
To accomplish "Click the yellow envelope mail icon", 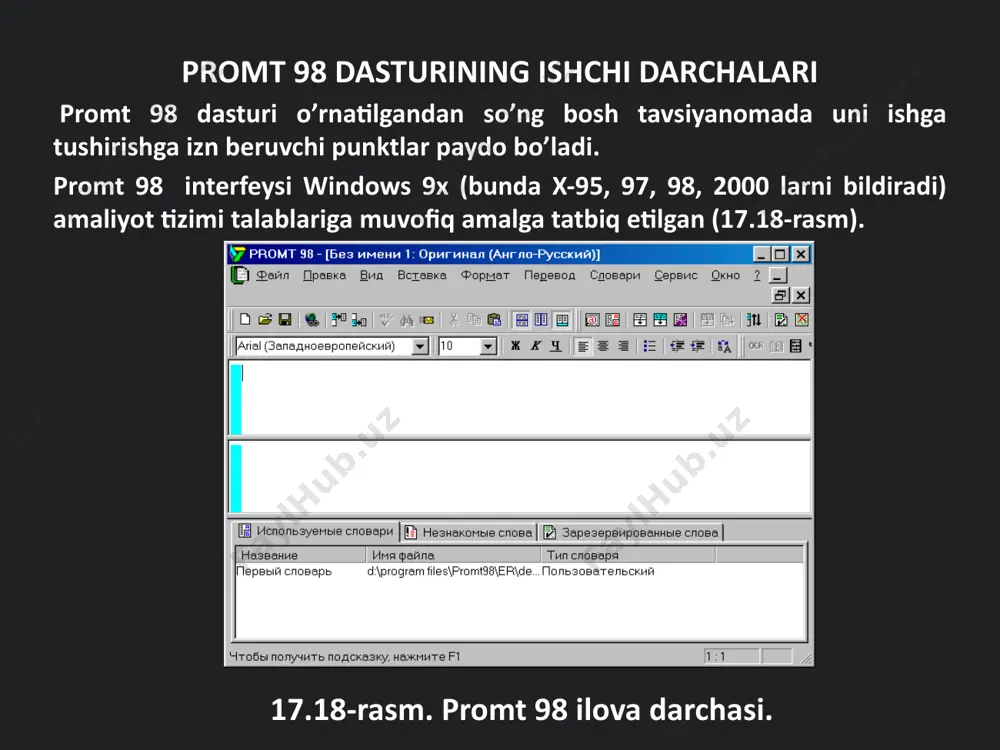I will [x=427, y=320].
